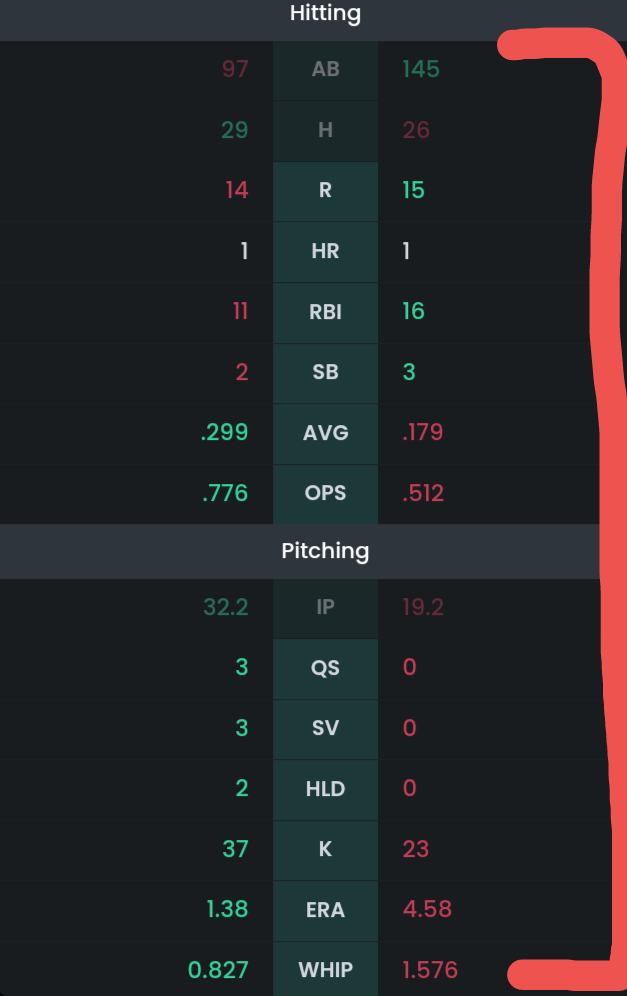Click the AVG category label
The width and height of the screenshot is (627, 996).
tap(325, 433)
